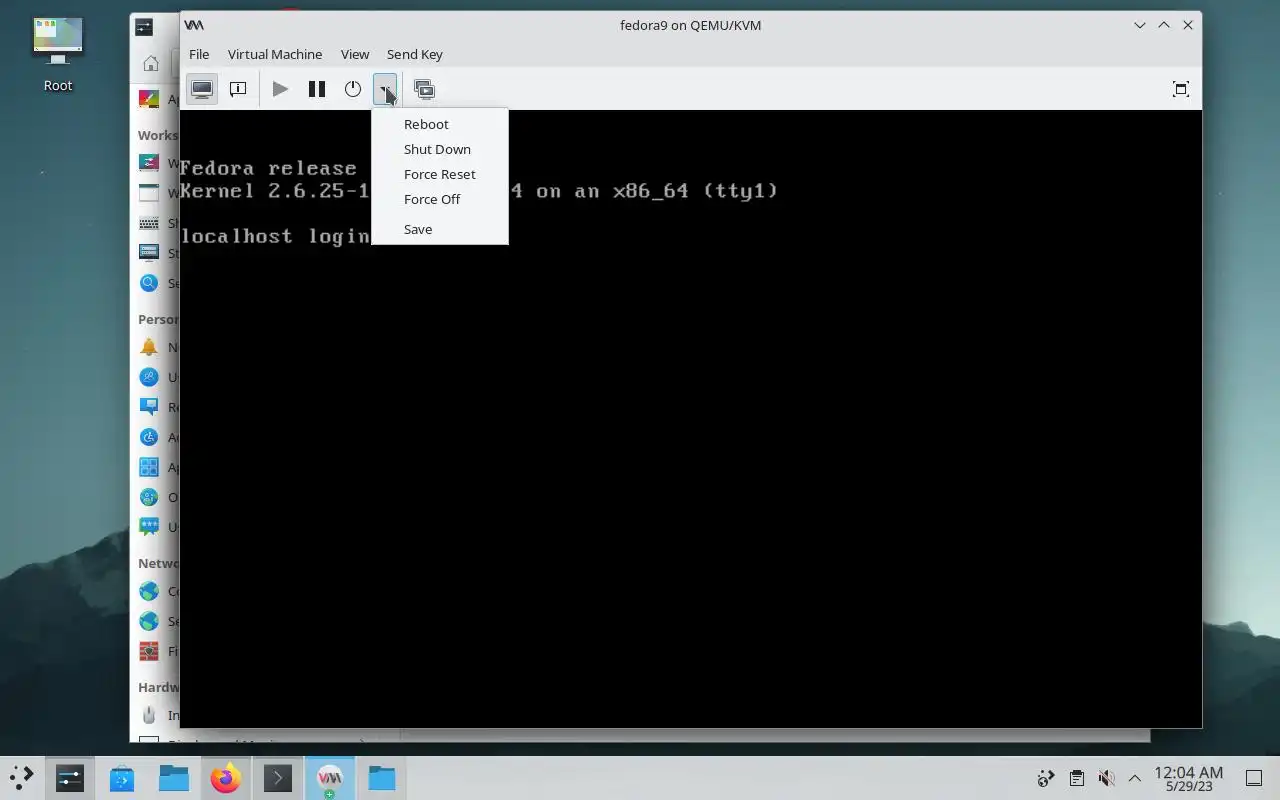
Task: Open Konsole terminal from taskbar
Action: pos(278,777)
